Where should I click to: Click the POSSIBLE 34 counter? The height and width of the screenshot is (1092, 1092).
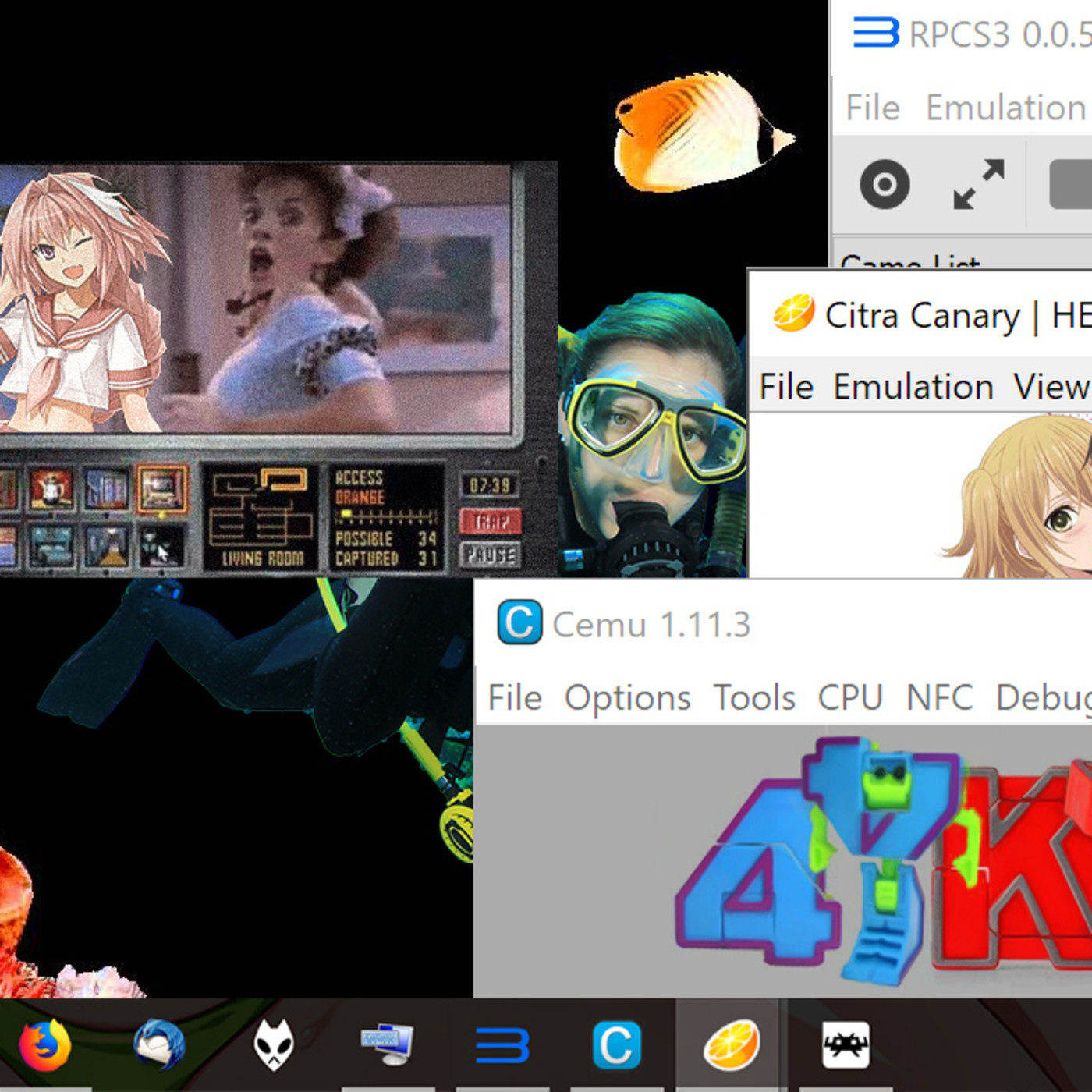[x=386, y=539]
